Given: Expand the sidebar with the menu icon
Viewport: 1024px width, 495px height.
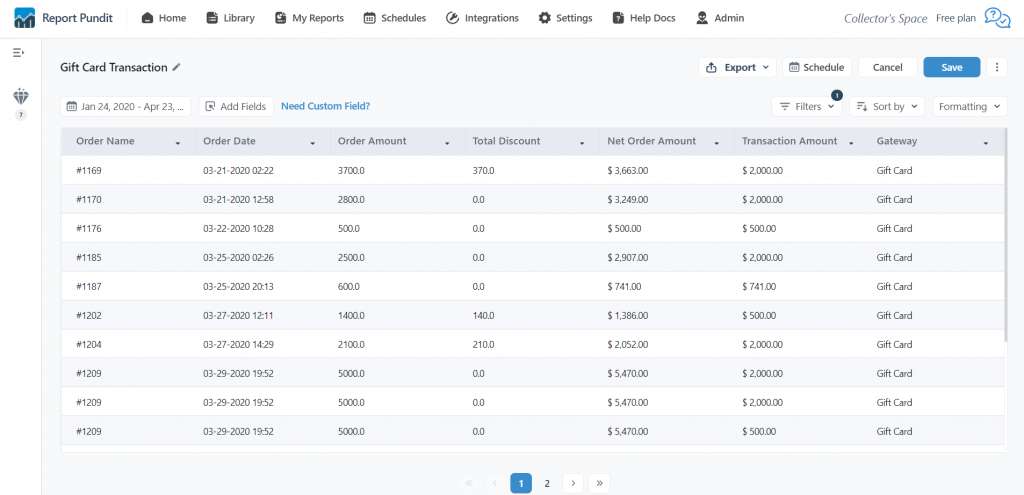Looking at the screenshot, I should 18,52.
